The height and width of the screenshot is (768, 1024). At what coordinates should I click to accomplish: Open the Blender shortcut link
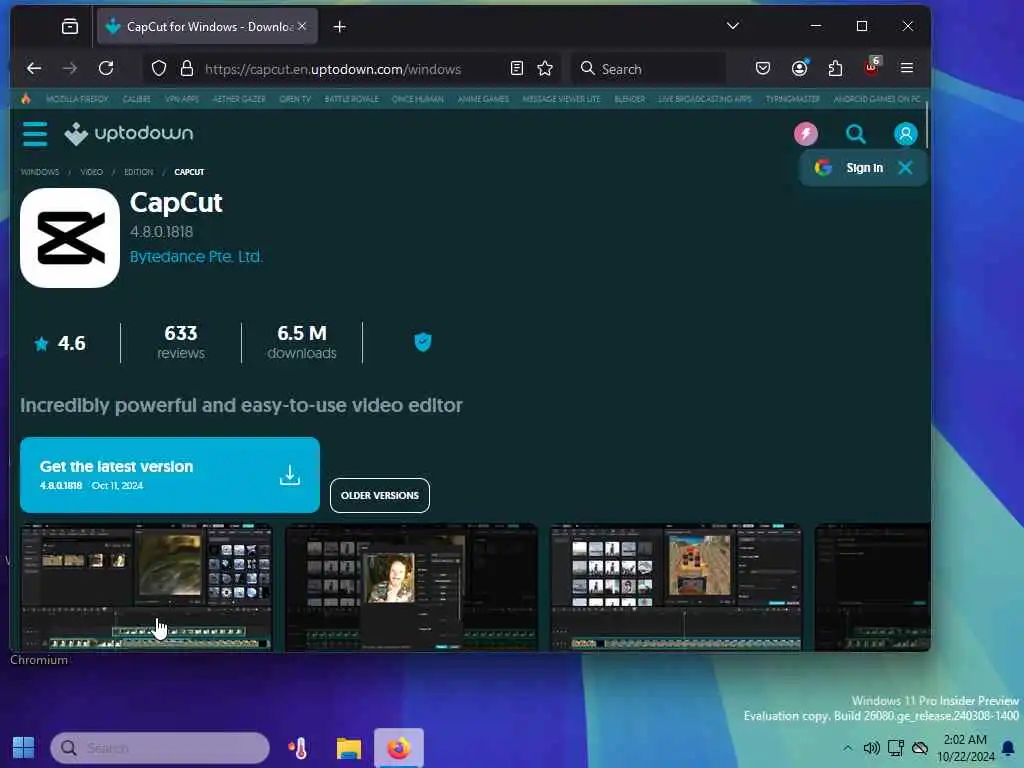point(630,99)
